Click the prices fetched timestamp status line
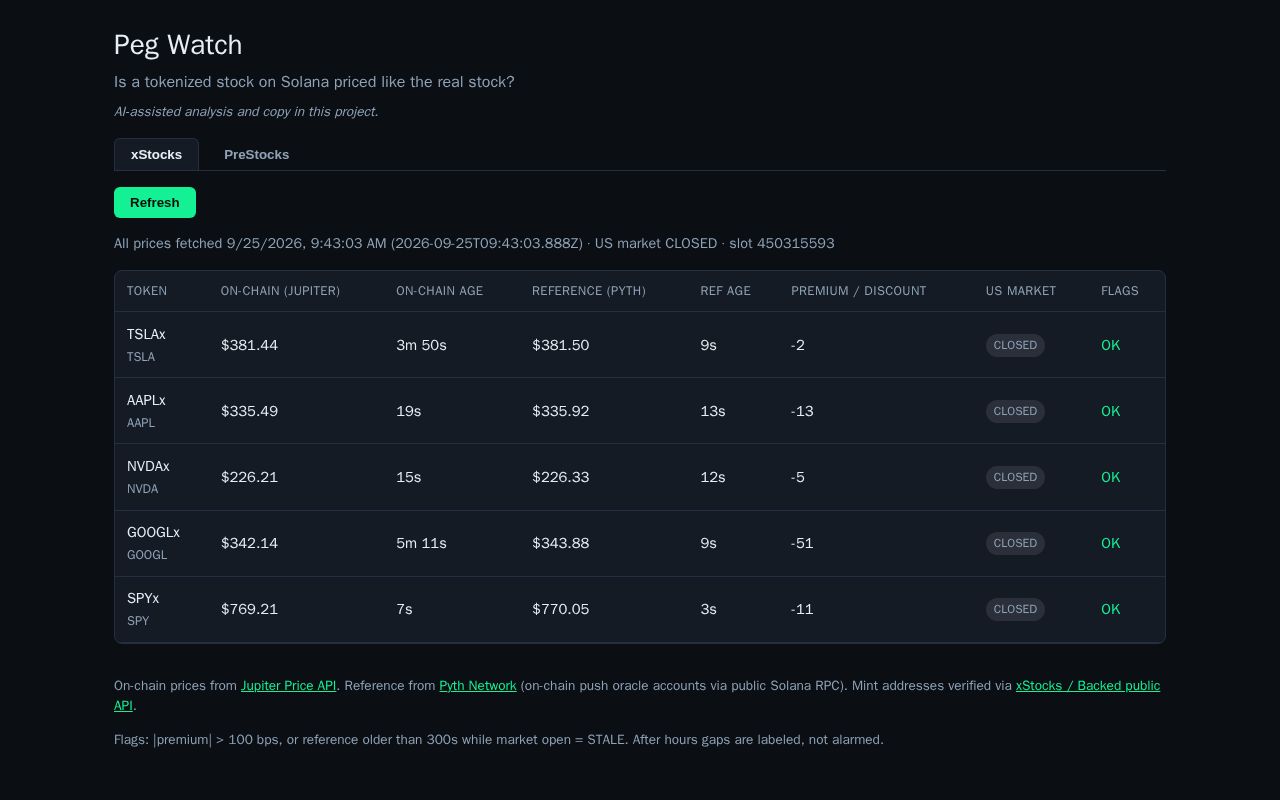The width and height of the screenshot is (1280, 800). tap(474, 243)
